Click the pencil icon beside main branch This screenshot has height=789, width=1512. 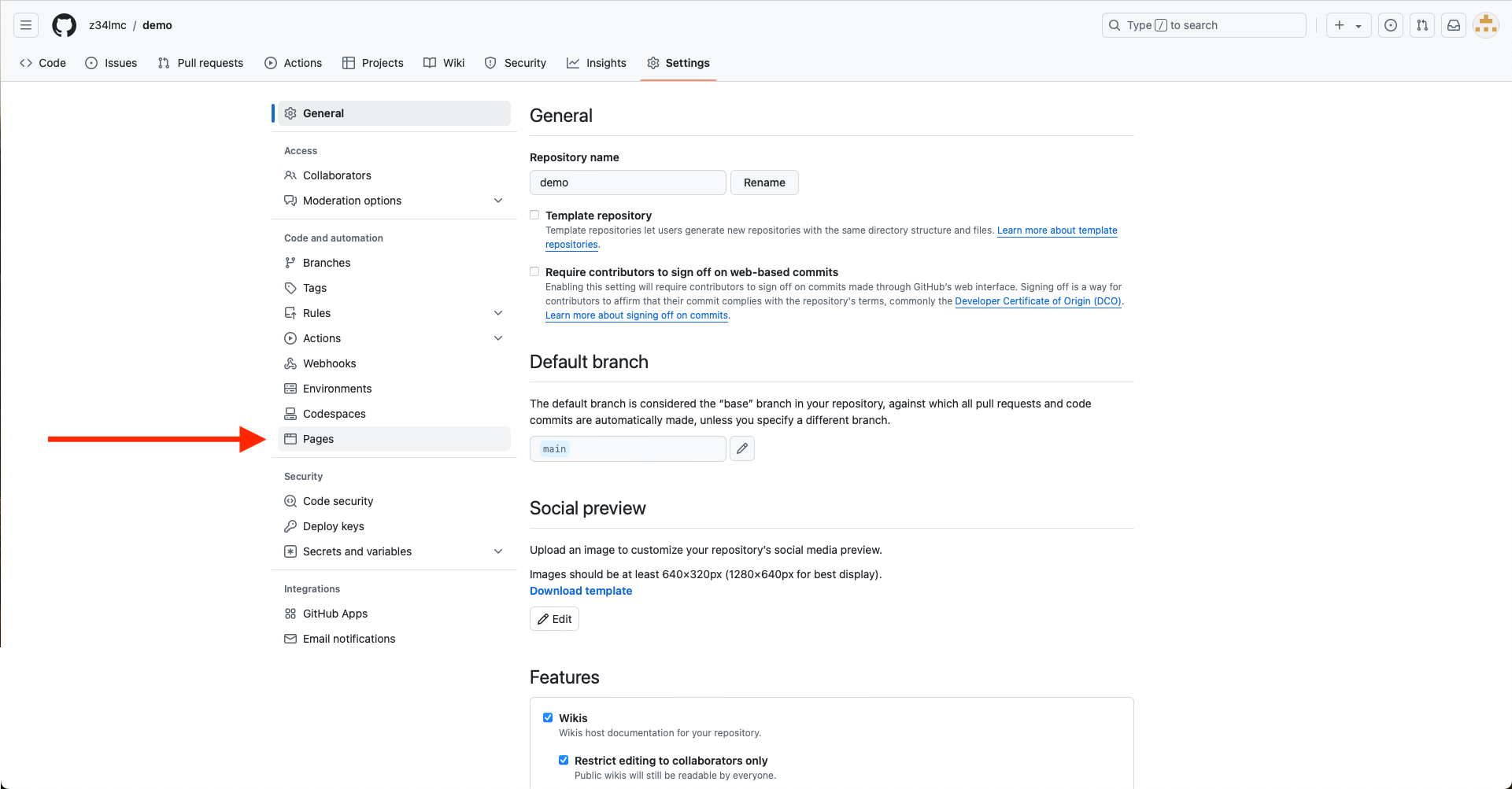pos(741,448)
